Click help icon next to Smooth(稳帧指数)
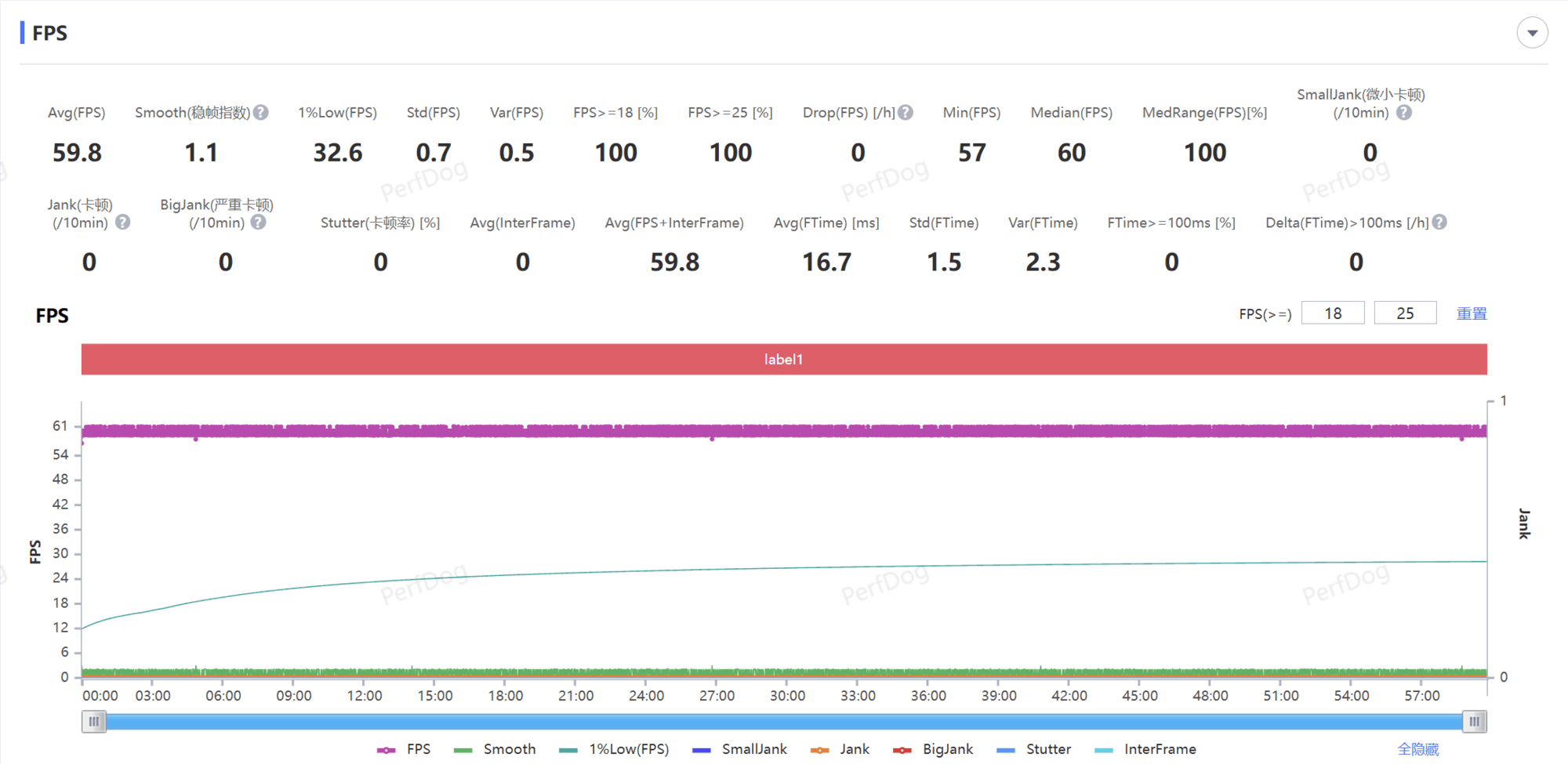The width and height of the screenshot is (1568, 764). [x=261, y=113]
